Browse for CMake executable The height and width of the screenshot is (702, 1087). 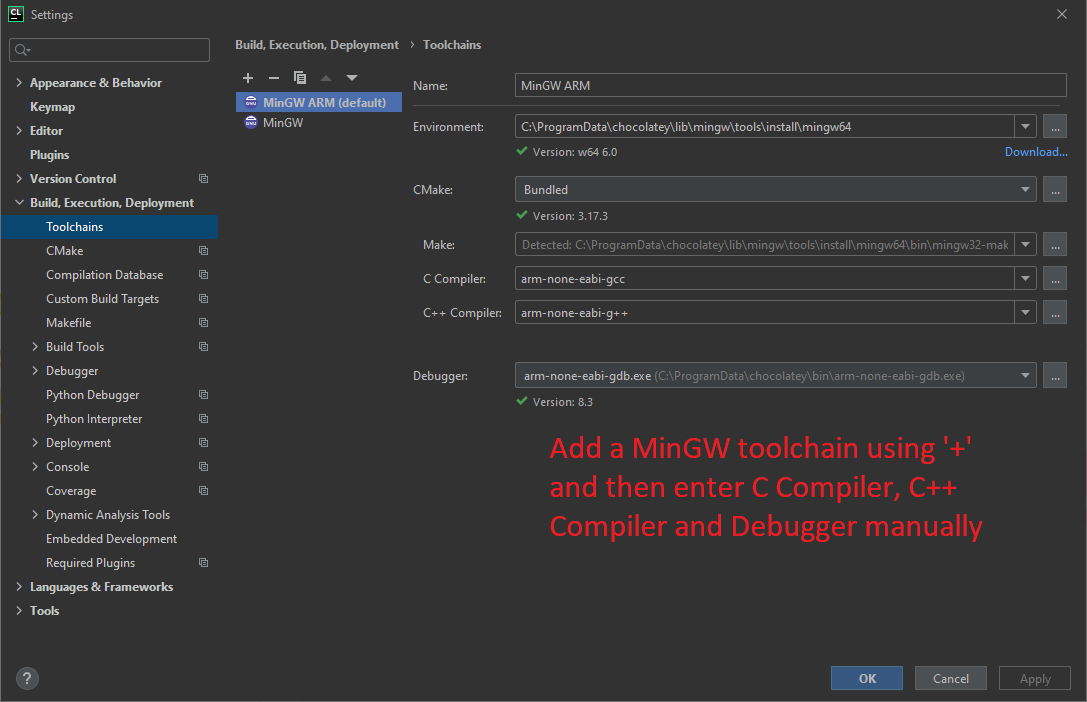tap(1054, 189)
